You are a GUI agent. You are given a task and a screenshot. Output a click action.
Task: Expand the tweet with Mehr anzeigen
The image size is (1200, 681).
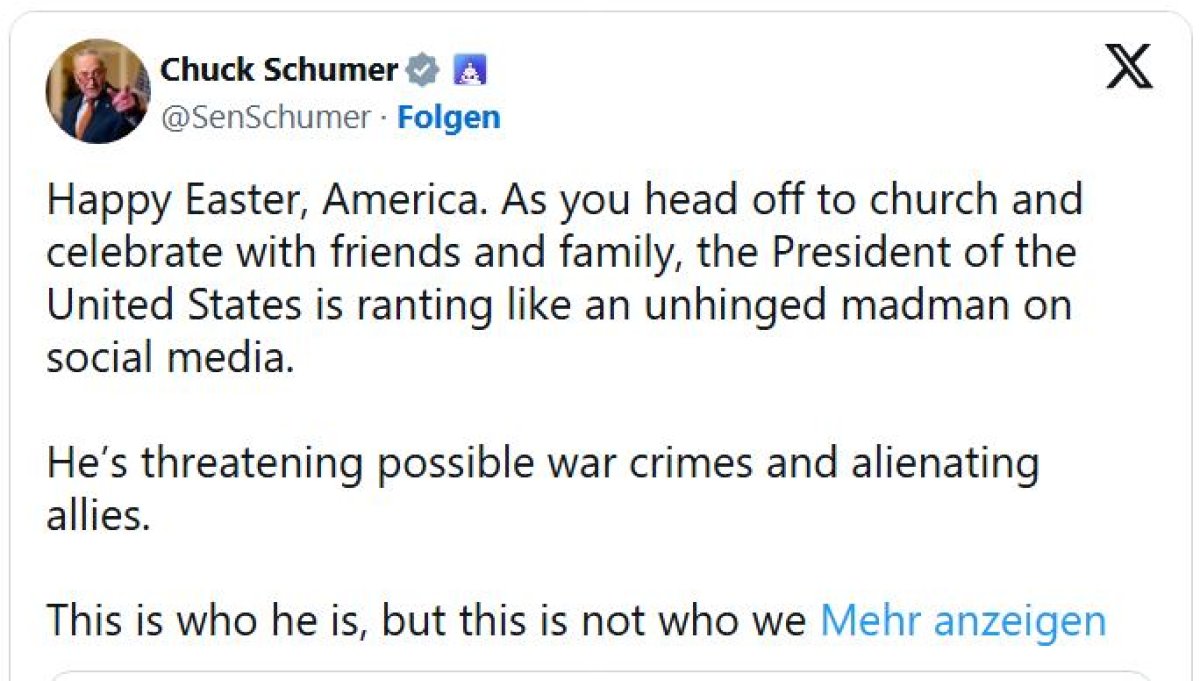pos(962,621)
